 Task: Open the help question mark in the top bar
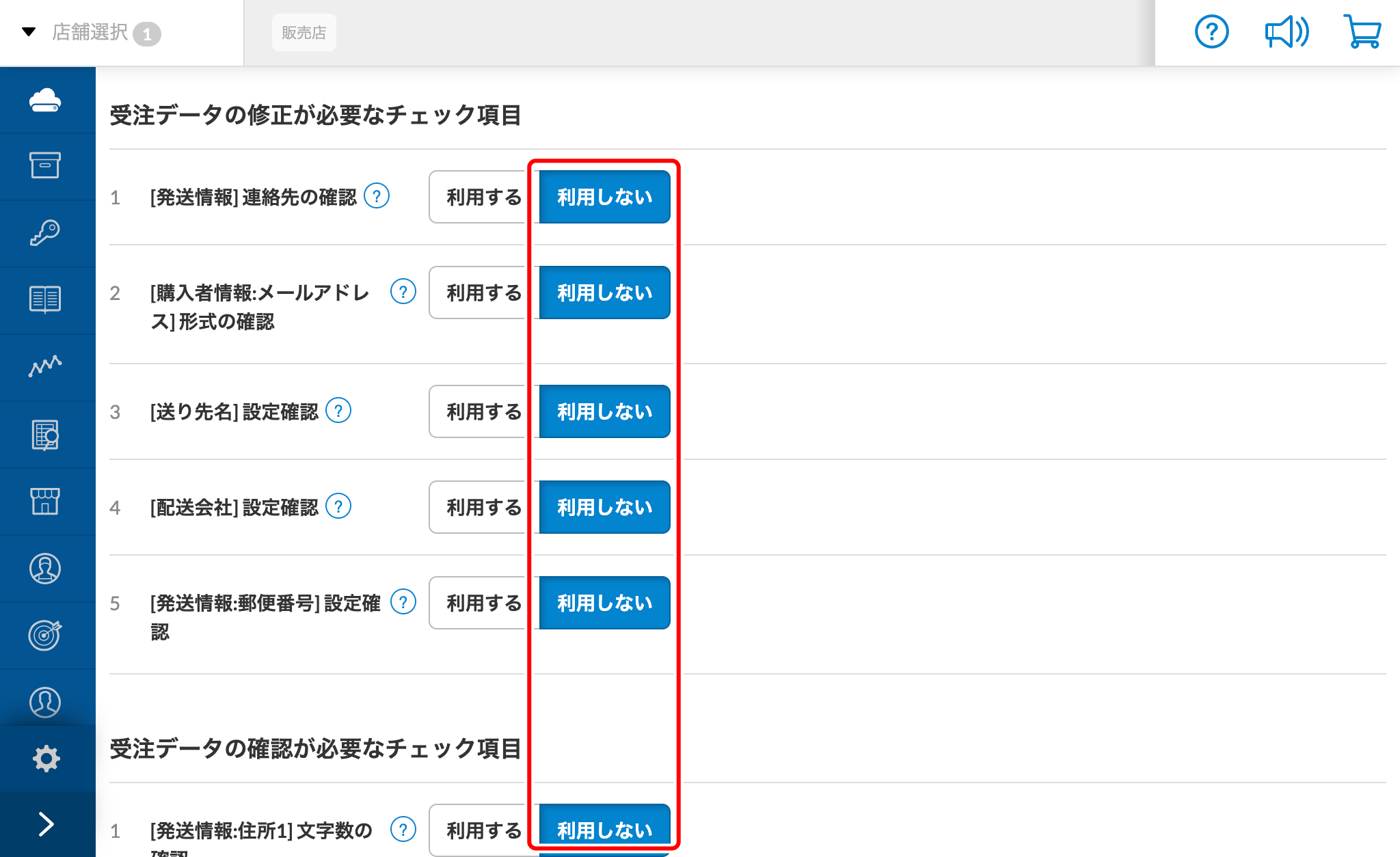pos(1211,31)
